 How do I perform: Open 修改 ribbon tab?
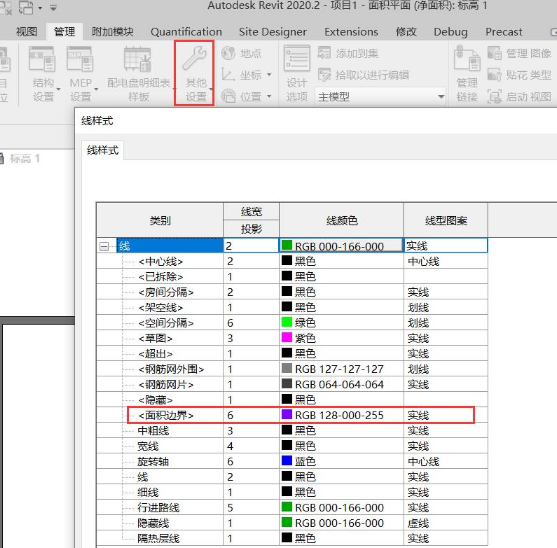(x=406, y=32)
